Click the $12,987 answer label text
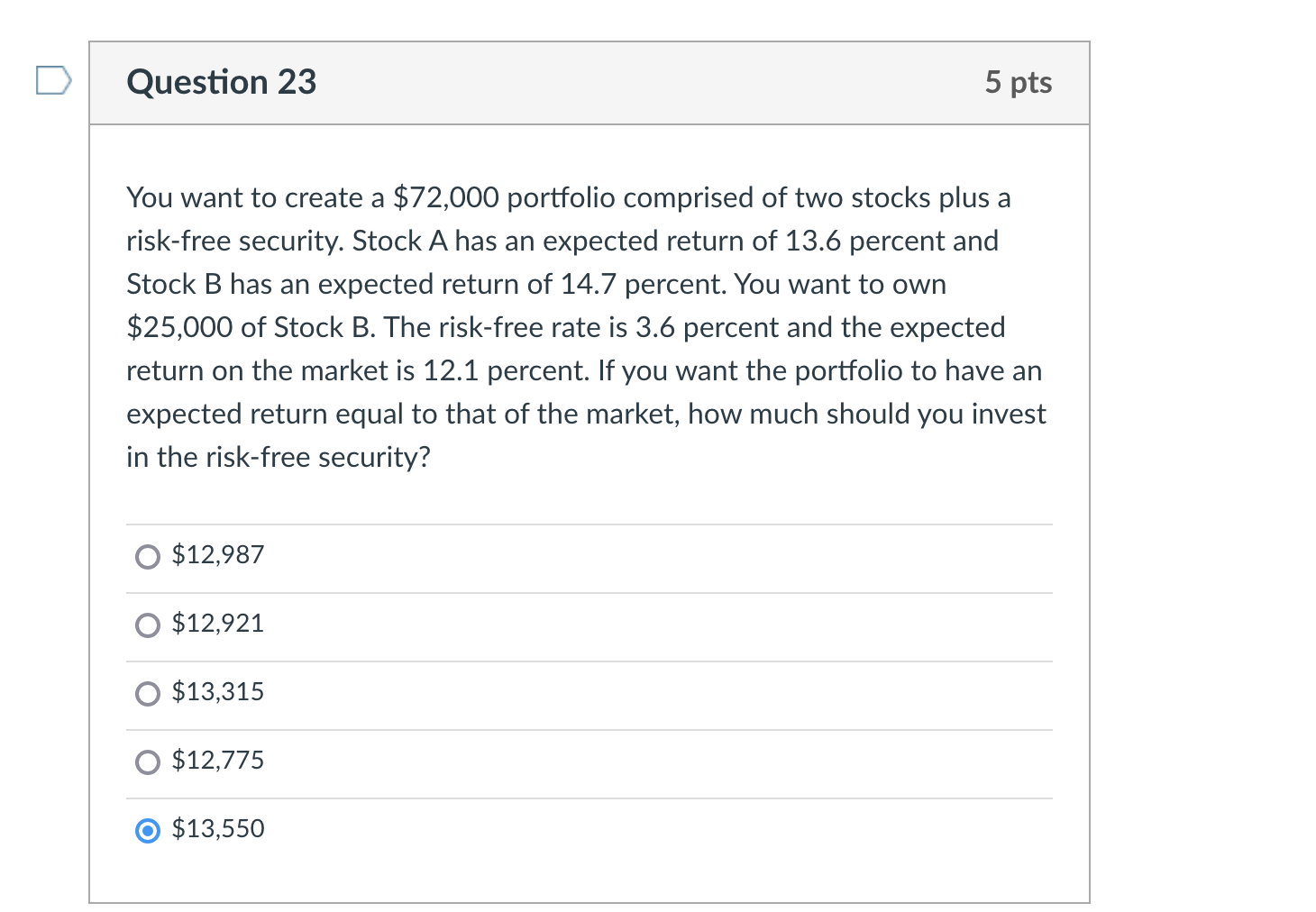 coord(217,554)
